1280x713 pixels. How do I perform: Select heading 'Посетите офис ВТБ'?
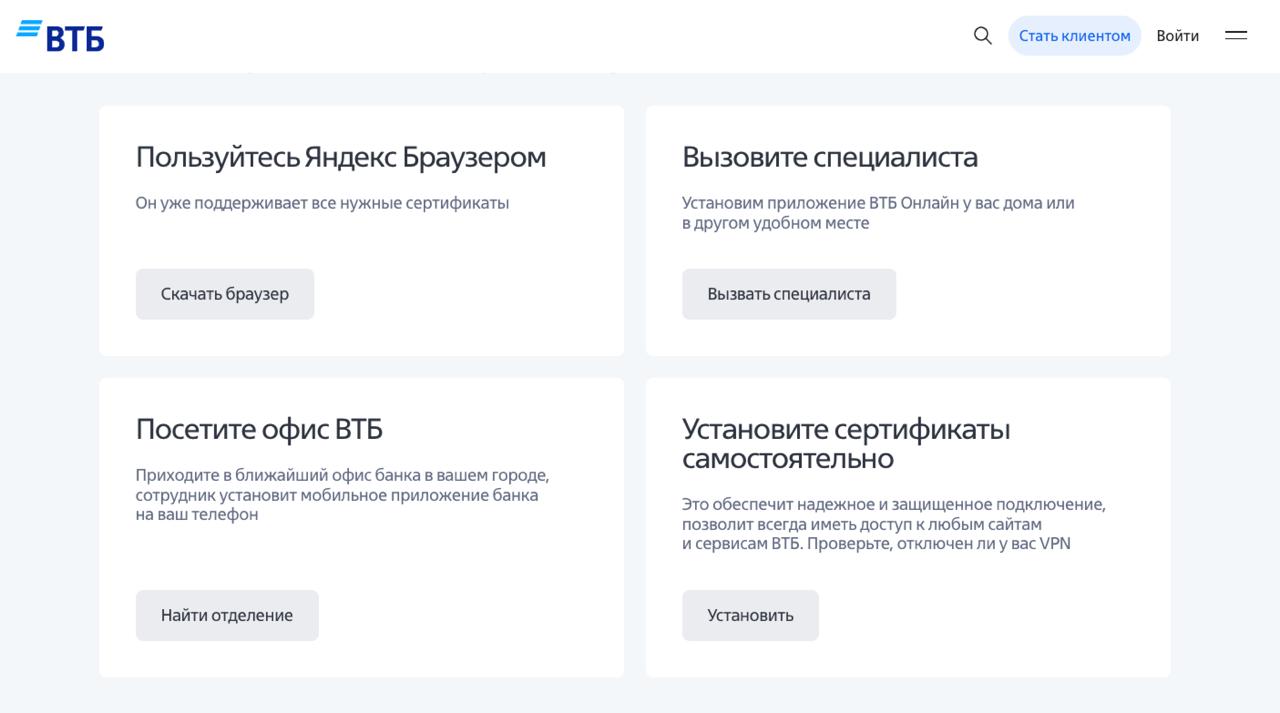[x=259, y=430]
